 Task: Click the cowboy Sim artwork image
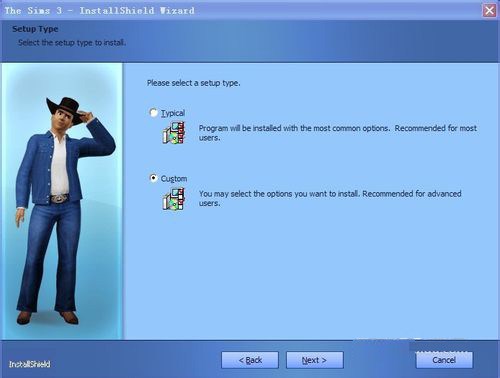[62, 201]
